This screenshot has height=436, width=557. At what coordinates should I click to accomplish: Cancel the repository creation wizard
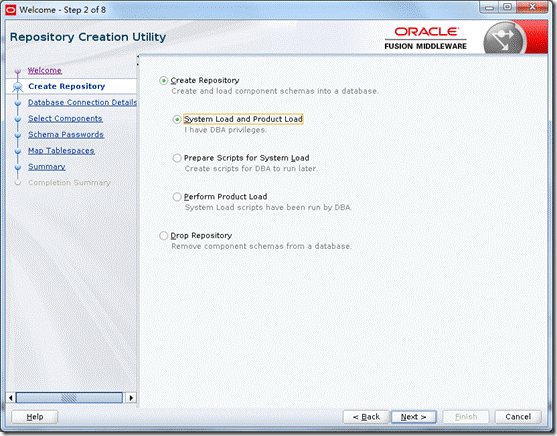[x=518, y=417]
